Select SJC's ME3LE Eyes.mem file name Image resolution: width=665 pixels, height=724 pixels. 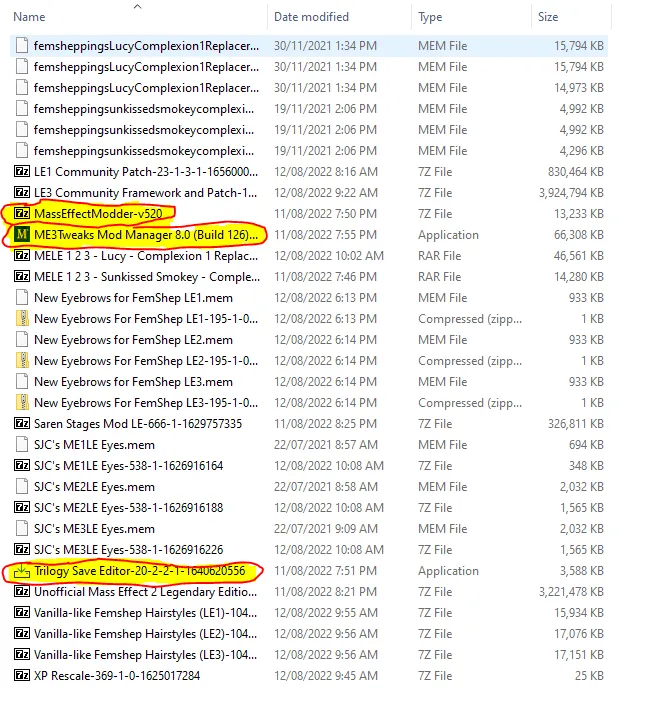pos(94,529)
